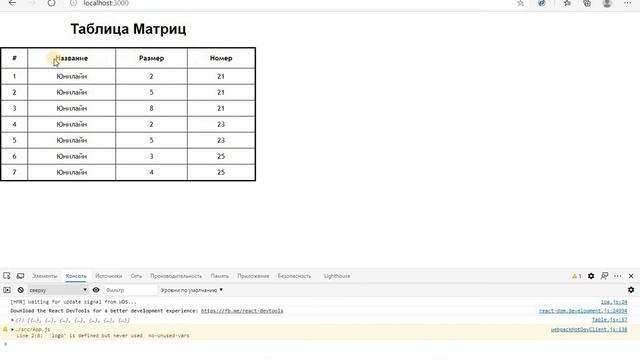Add this page to favorites star

(x=520, y=3)
